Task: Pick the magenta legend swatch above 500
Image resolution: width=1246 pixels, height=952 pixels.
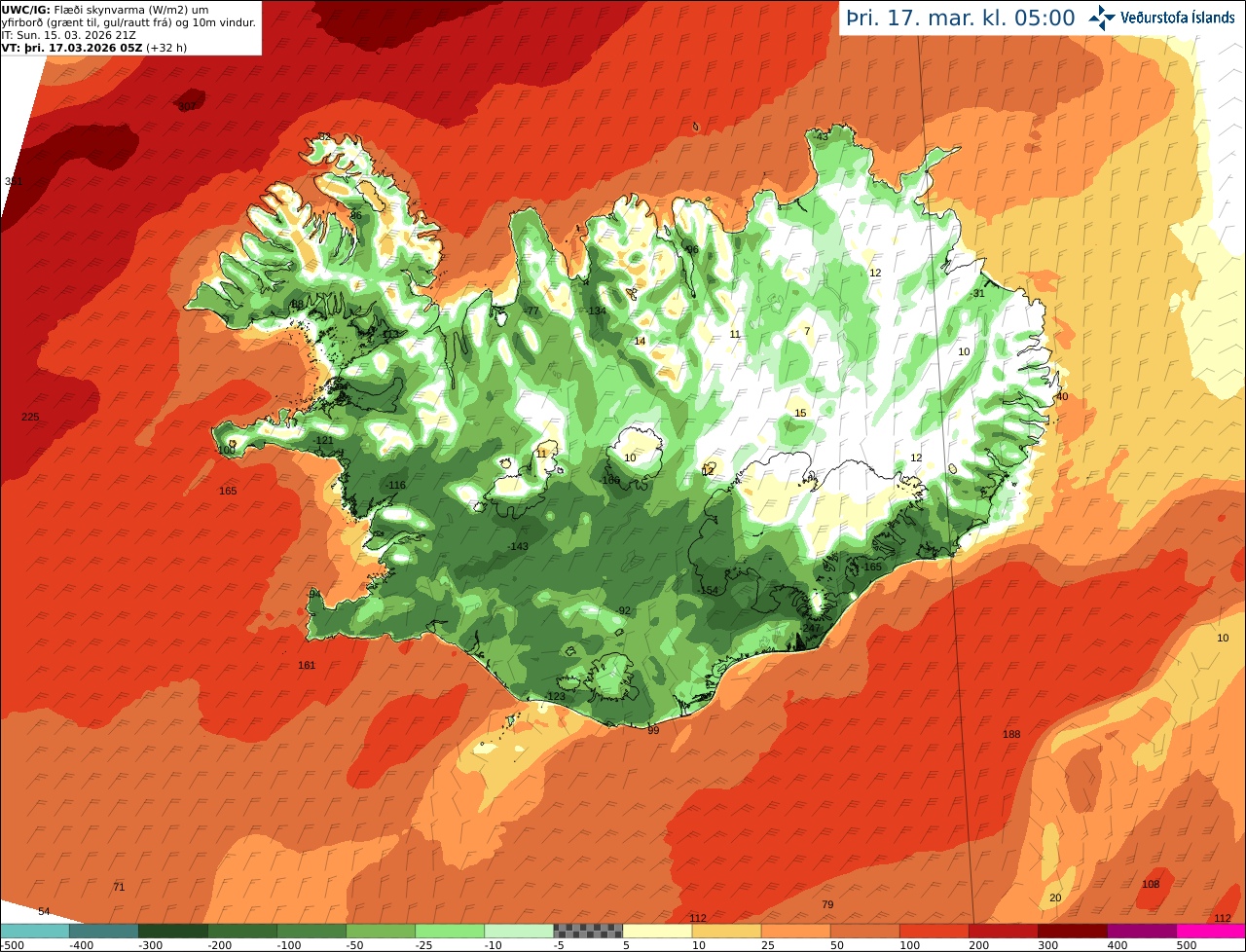Action: tap(1210, 931)
